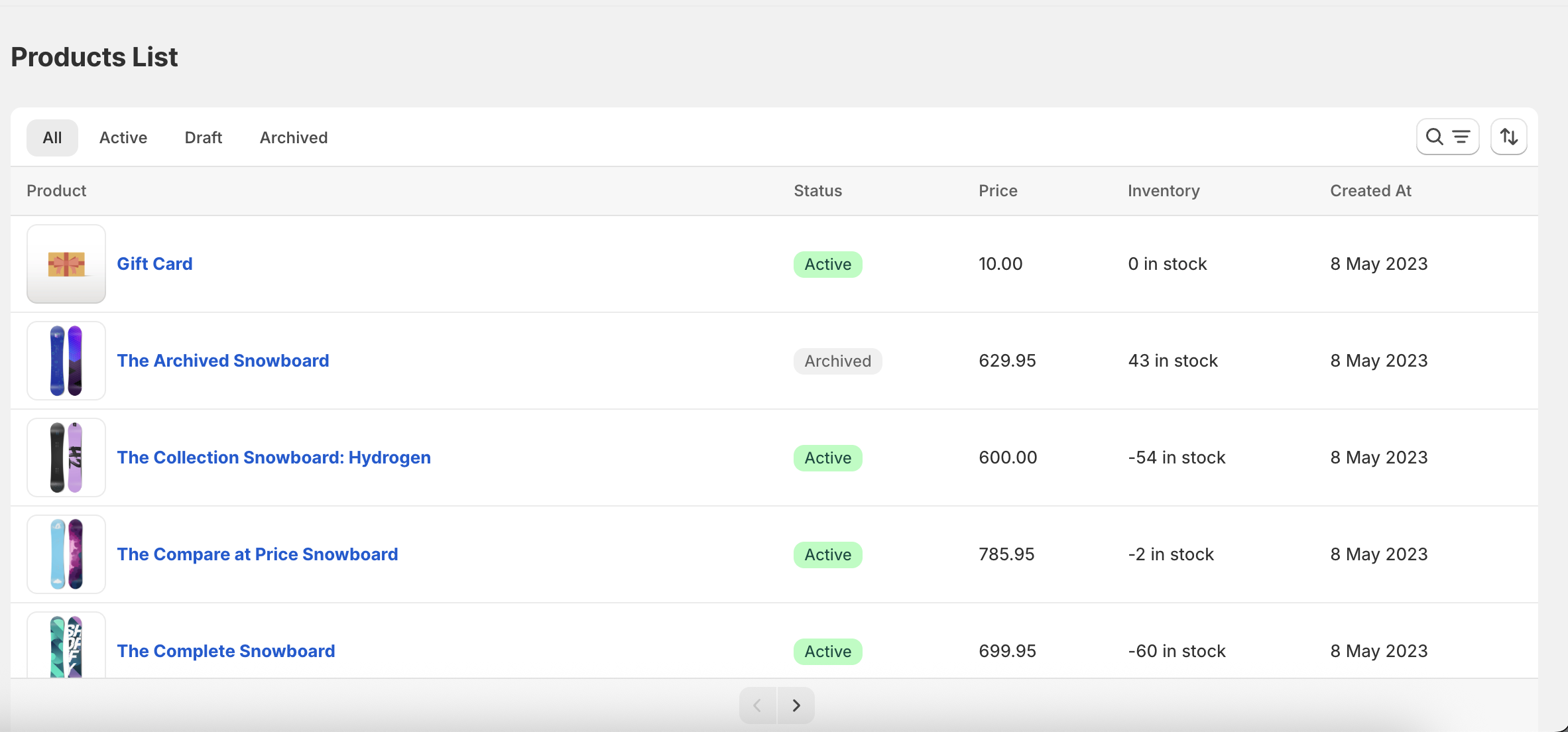
Task: Click the 629.95 price cell
Action: (1007, 361)
